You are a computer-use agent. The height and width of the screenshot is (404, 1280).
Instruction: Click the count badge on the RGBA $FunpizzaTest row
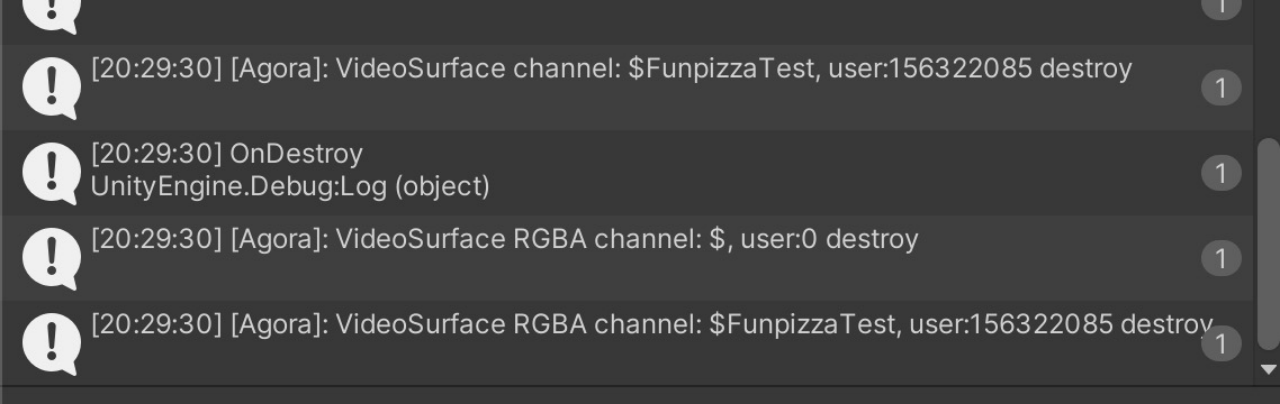pyautogui.click(x=1220, y=344)
